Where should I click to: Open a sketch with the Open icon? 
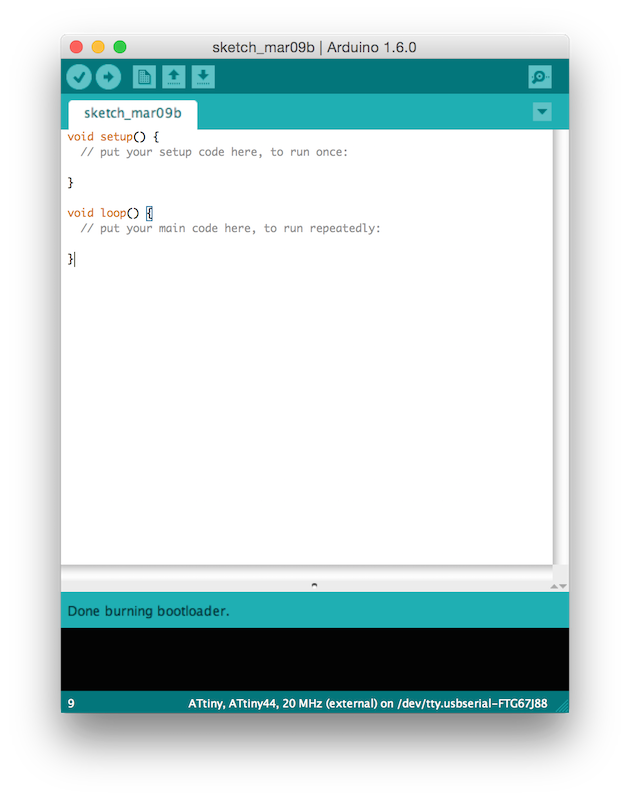click(173, 77)
